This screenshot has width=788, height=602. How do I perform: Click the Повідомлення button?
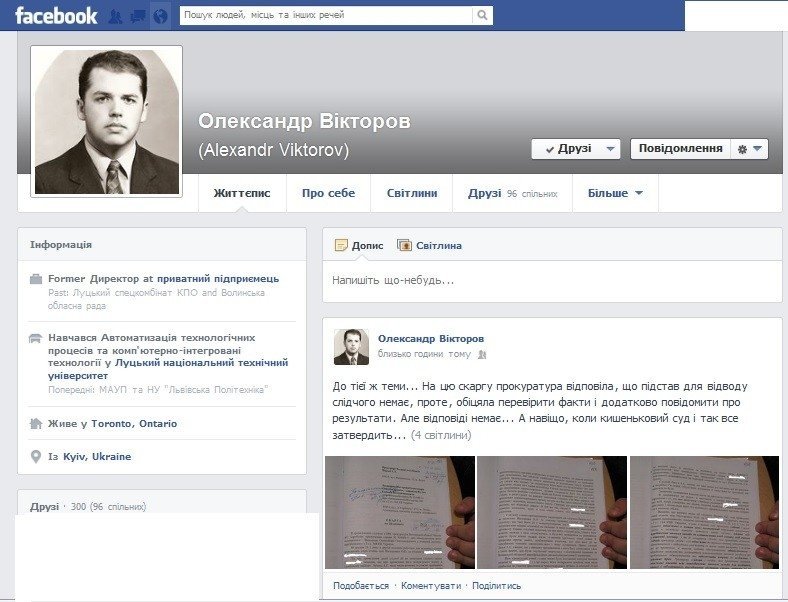tap(680, 149)
